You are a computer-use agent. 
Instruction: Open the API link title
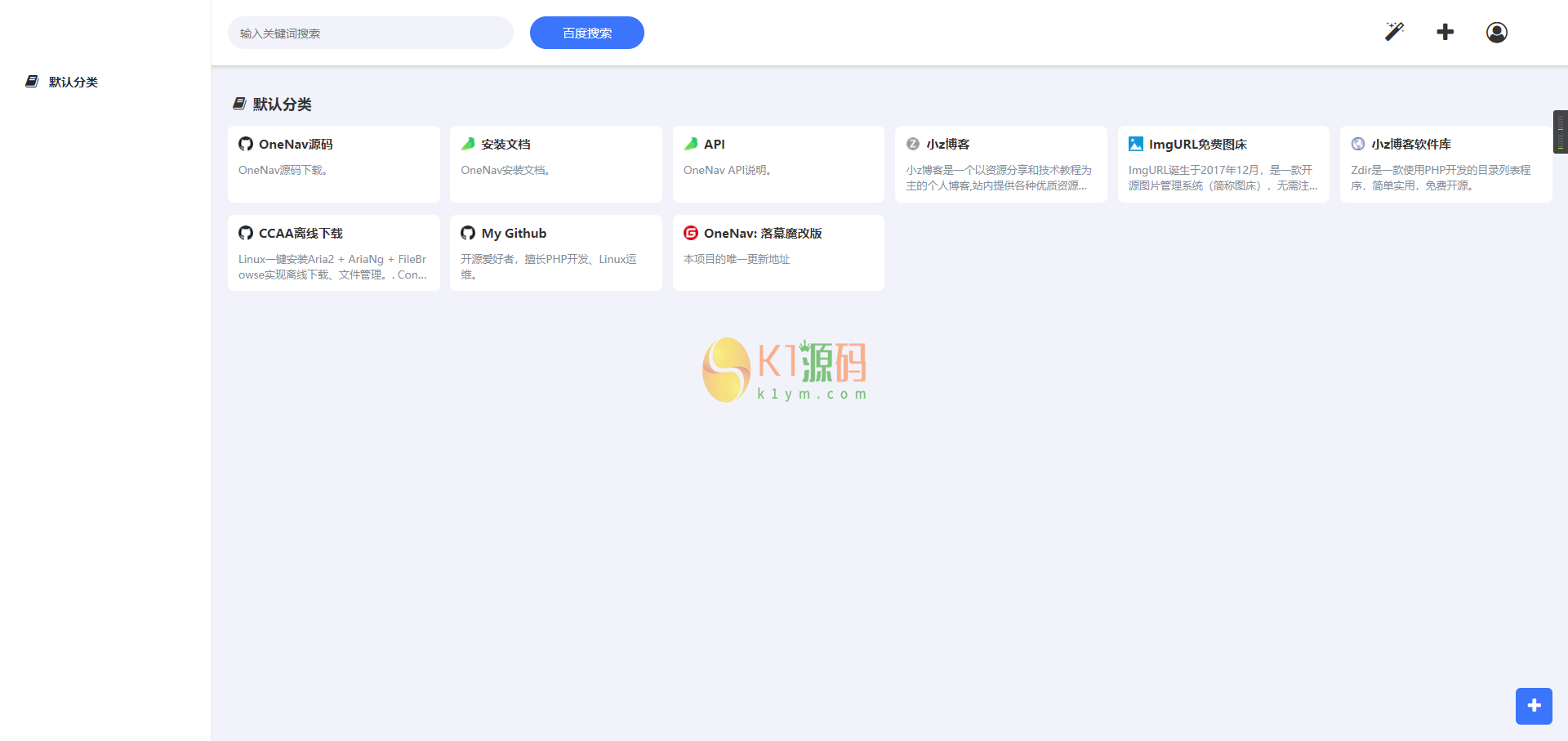(x=715, y=144)
